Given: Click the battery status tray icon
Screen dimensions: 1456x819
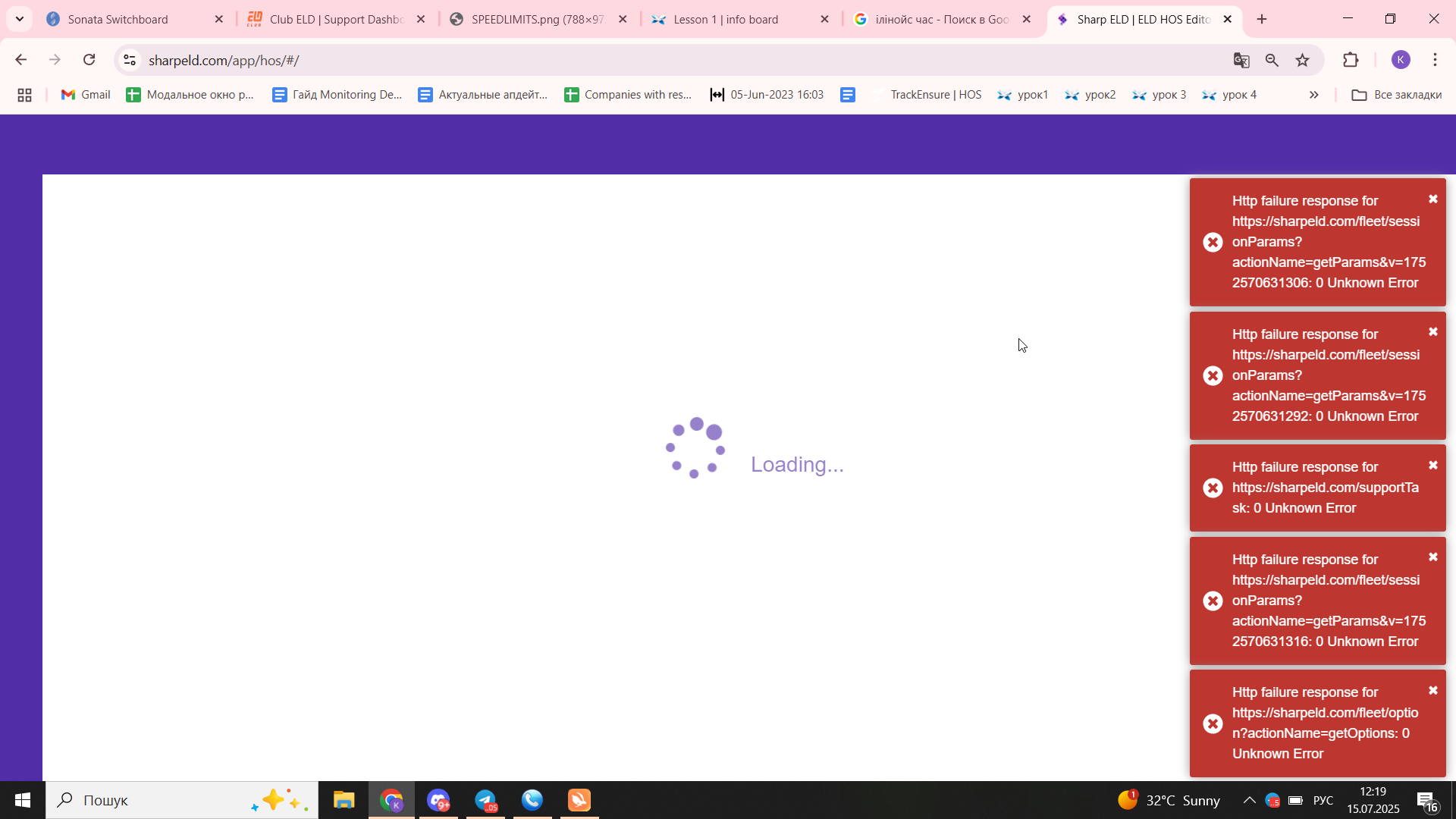Looking at the screenshot, I should [x=1296, y=800].
